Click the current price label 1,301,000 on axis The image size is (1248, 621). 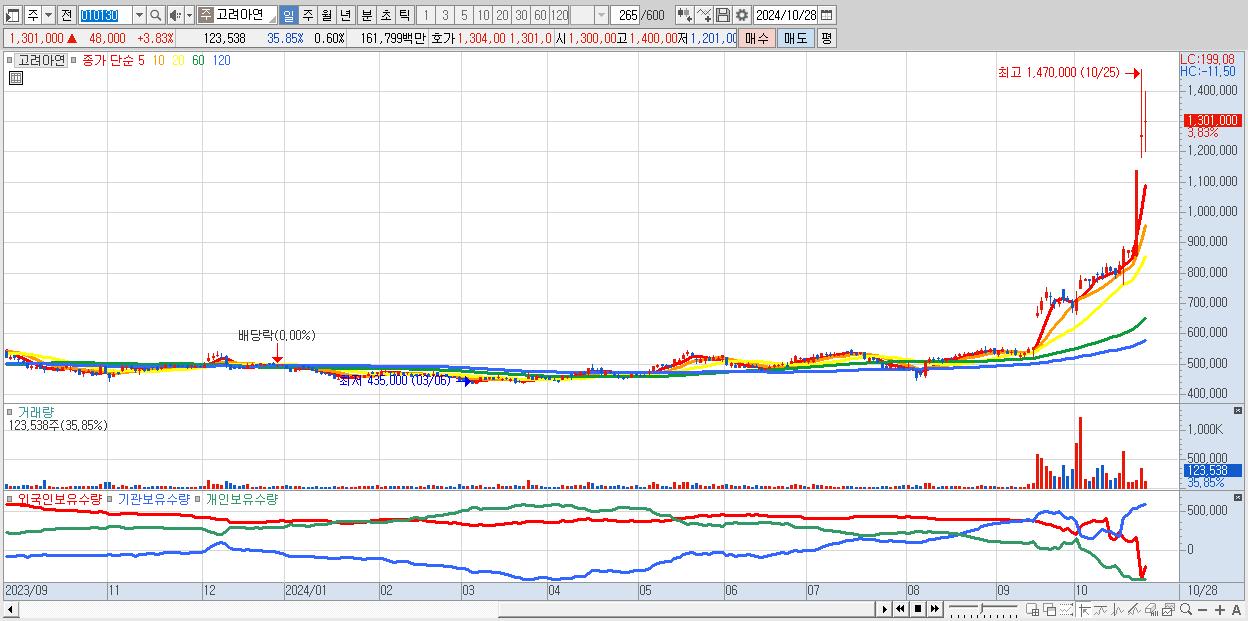[x=1212, y=120]
